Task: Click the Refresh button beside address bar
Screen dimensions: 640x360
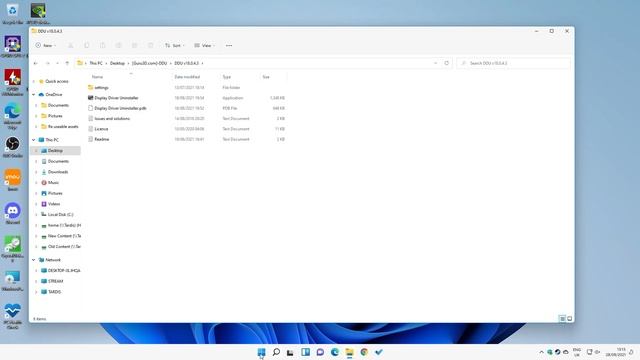Action: pyautogui.click(x=447, y=63)
